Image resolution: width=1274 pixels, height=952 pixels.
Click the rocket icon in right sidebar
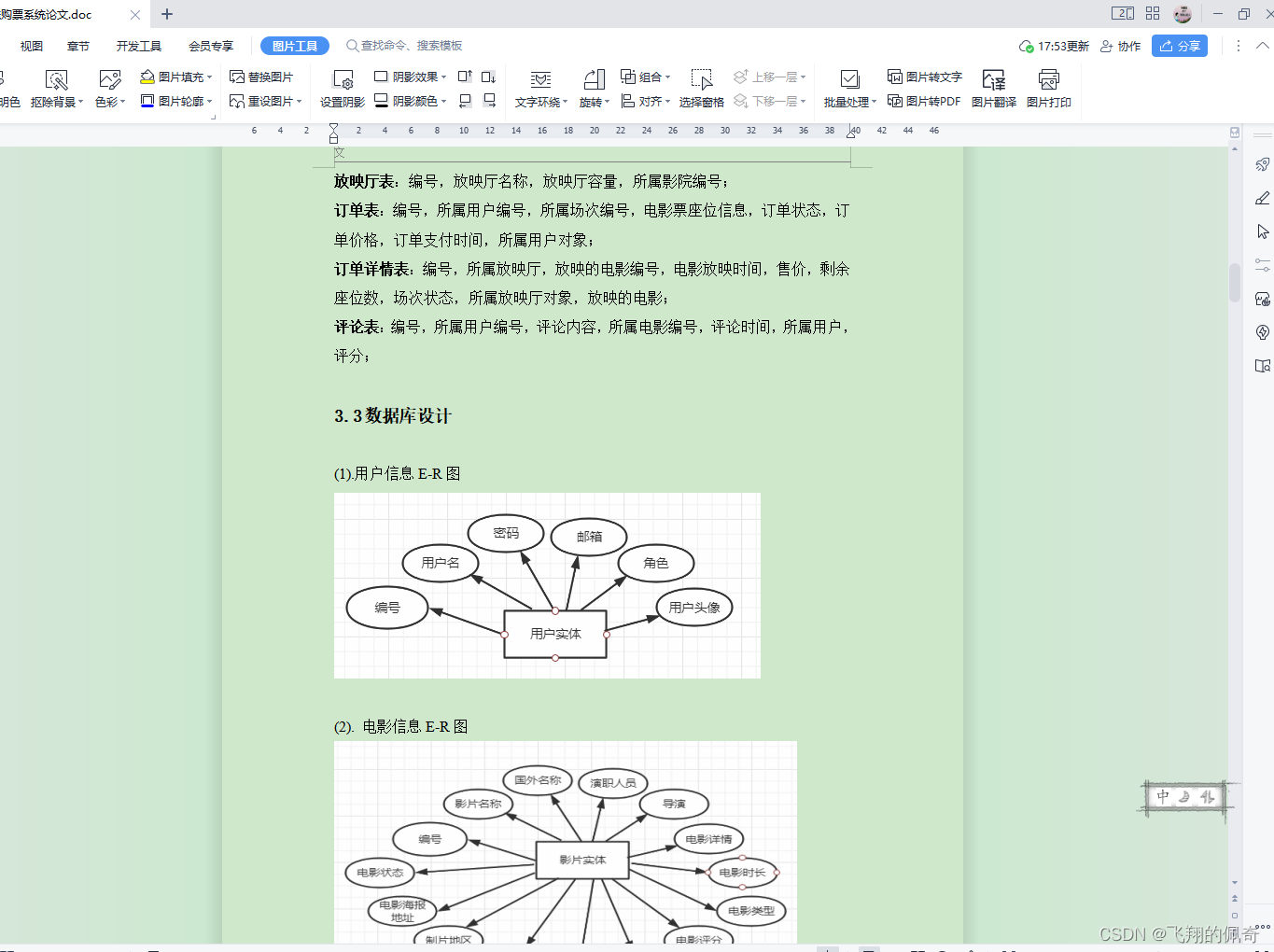[1263, 164]
